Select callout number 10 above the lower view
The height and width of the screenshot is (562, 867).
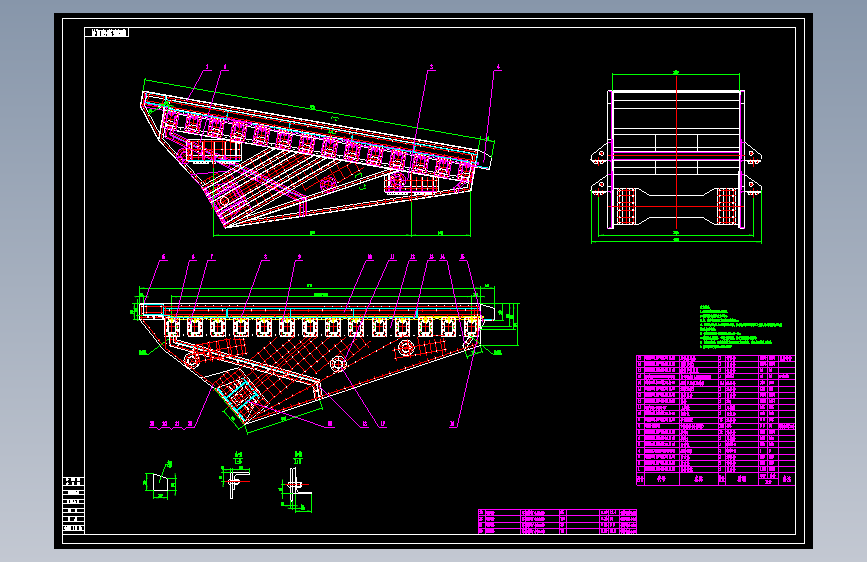(370, 257)
